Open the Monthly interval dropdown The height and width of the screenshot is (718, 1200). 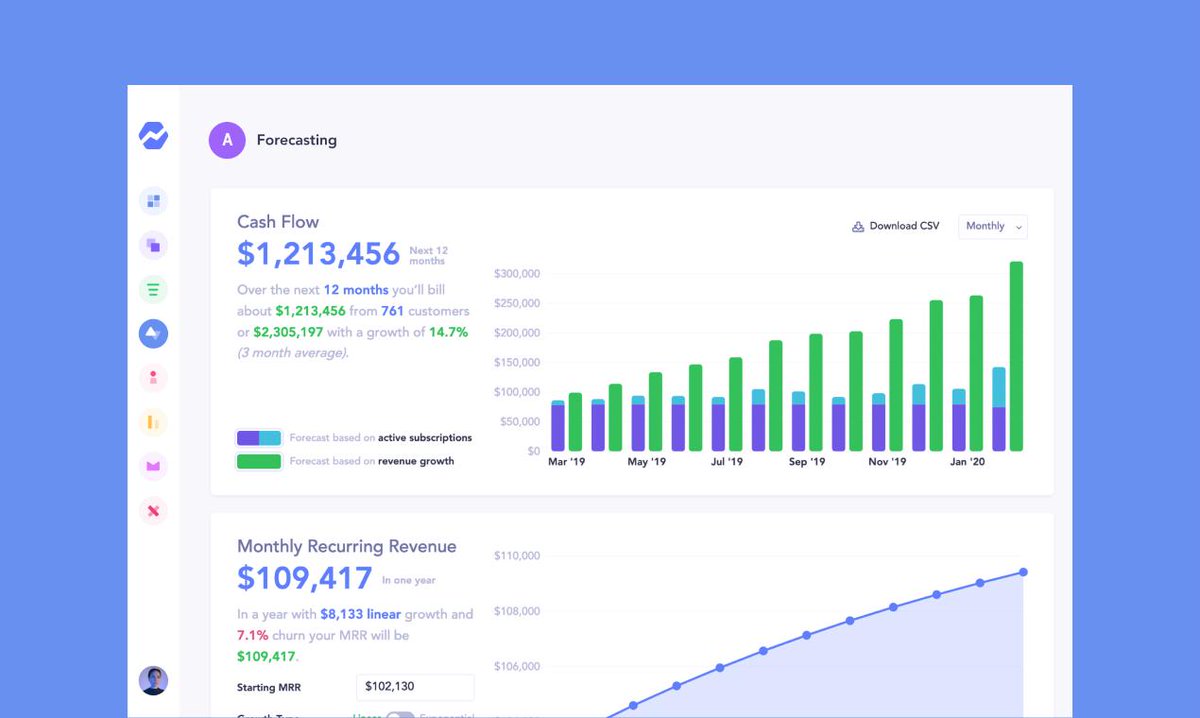993,226
